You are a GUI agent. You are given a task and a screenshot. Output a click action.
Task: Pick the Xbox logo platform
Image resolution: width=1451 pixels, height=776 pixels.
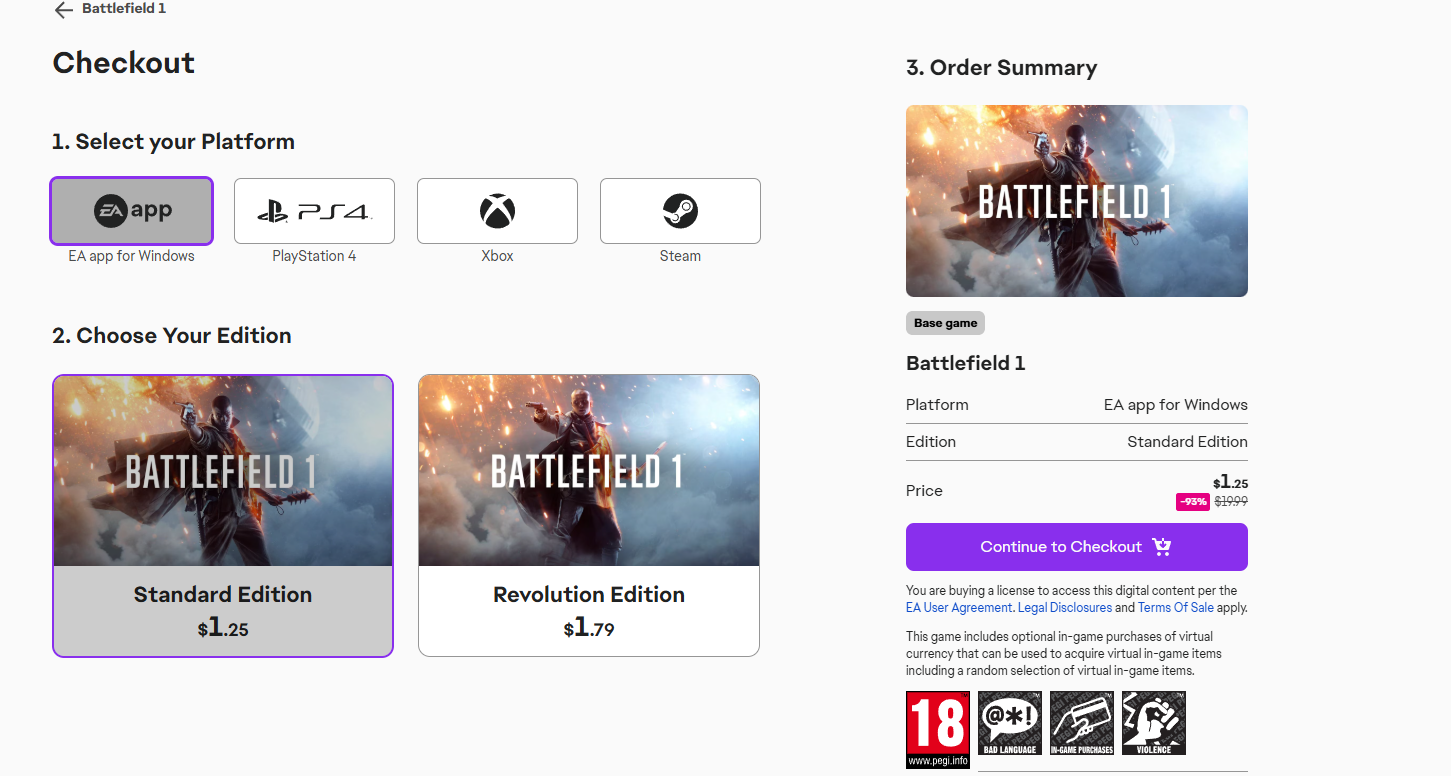tap(497, 211)
